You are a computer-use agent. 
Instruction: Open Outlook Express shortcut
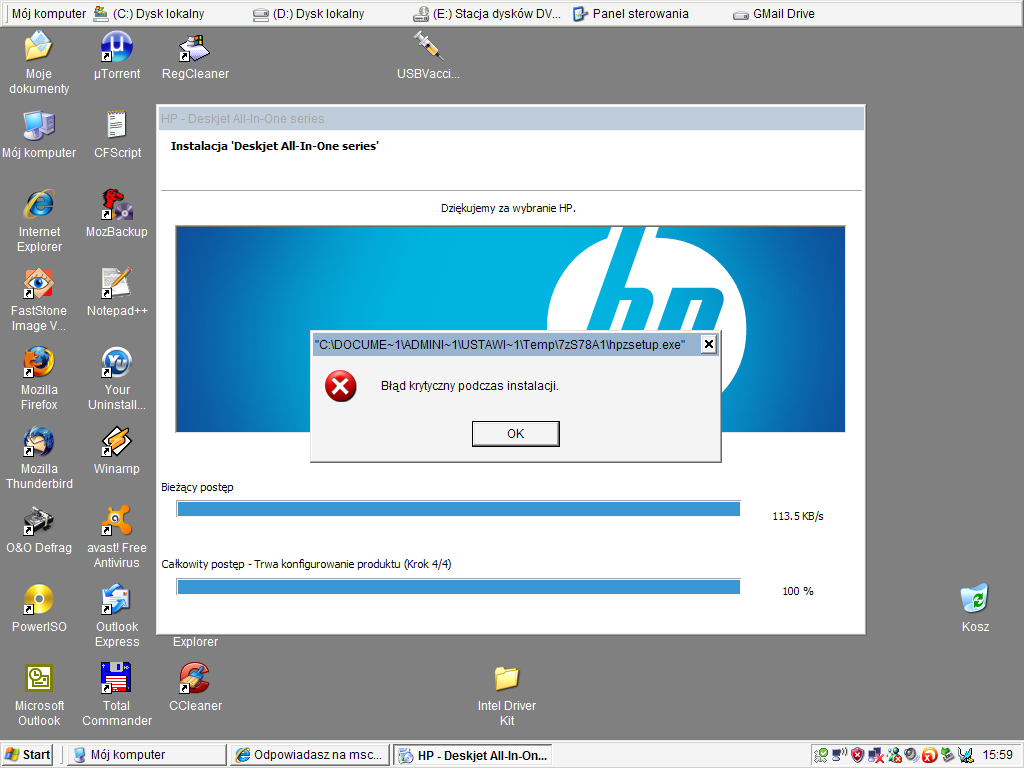click(x=117, y=616)
